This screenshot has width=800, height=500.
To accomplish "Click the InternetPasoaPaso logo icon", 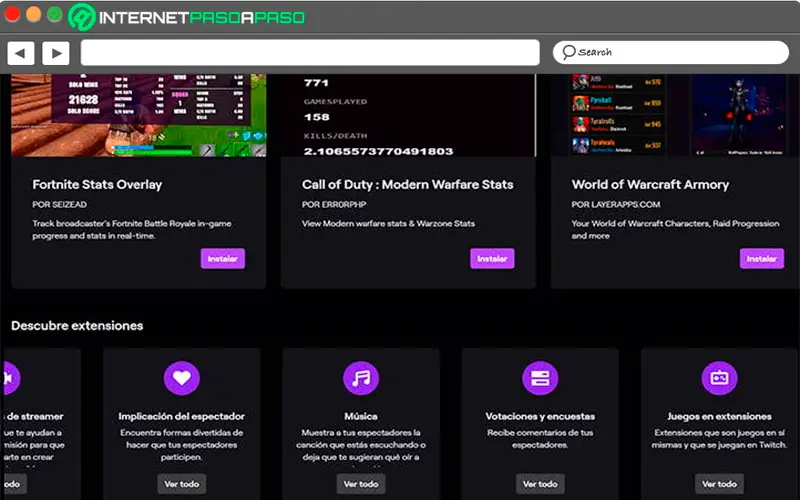I will 82,17.
